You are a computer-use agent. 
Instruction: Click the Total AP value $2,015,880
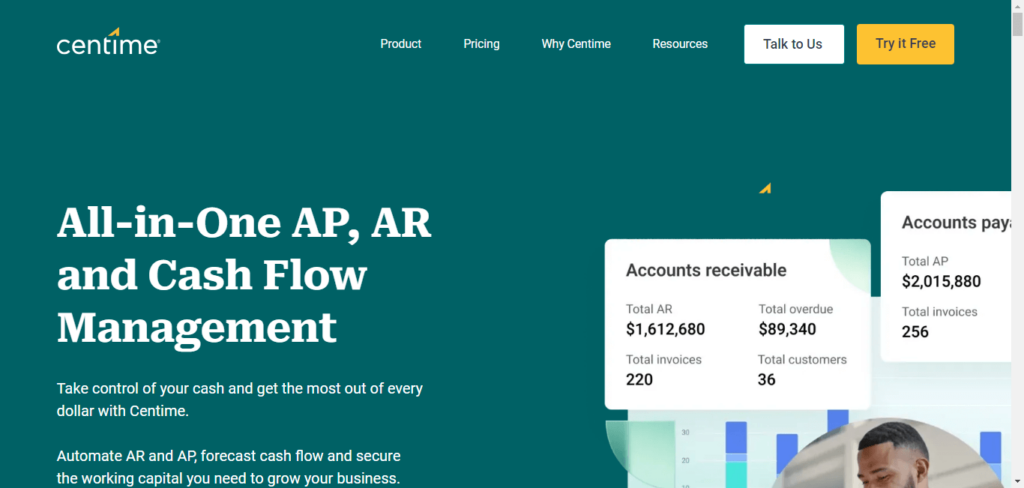pyautogui.click(x=941, y=282)
